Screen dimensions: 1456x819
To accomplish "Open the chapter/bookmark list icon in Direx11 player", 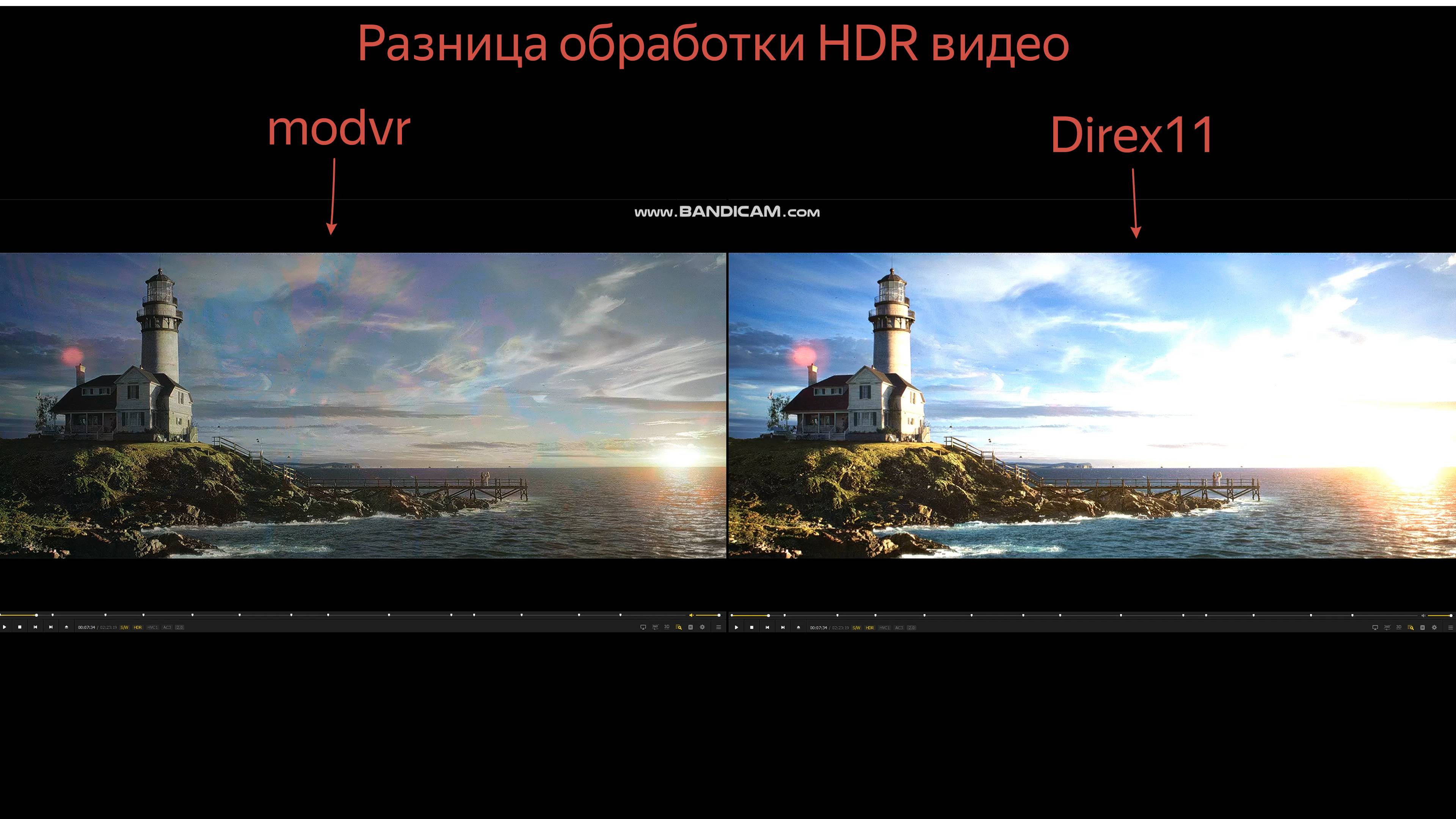I will [1423, 627].
